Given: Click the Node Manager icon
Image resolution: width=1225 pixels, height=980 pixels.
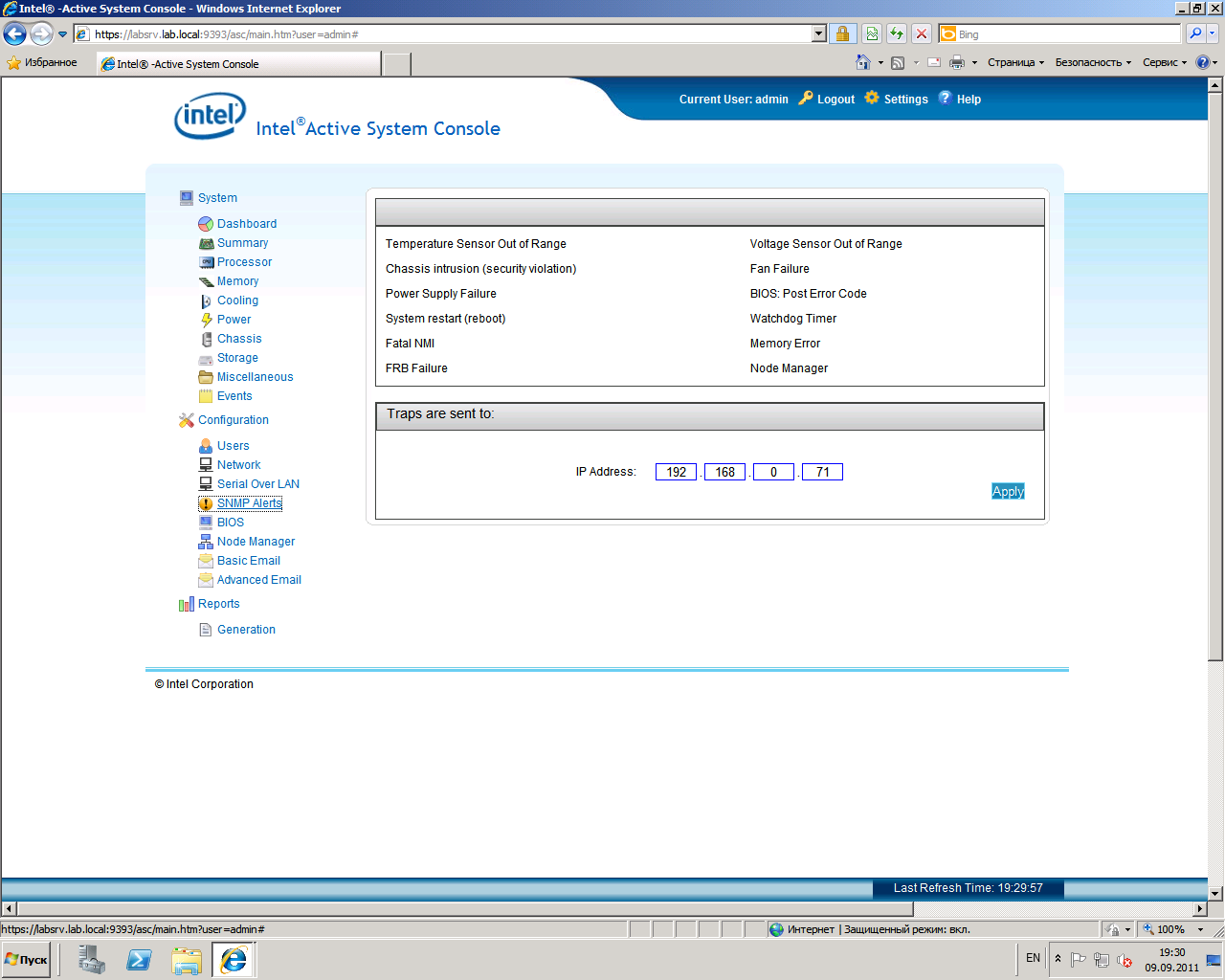Looking at the screenshot, I should click(x=205, y=542).
